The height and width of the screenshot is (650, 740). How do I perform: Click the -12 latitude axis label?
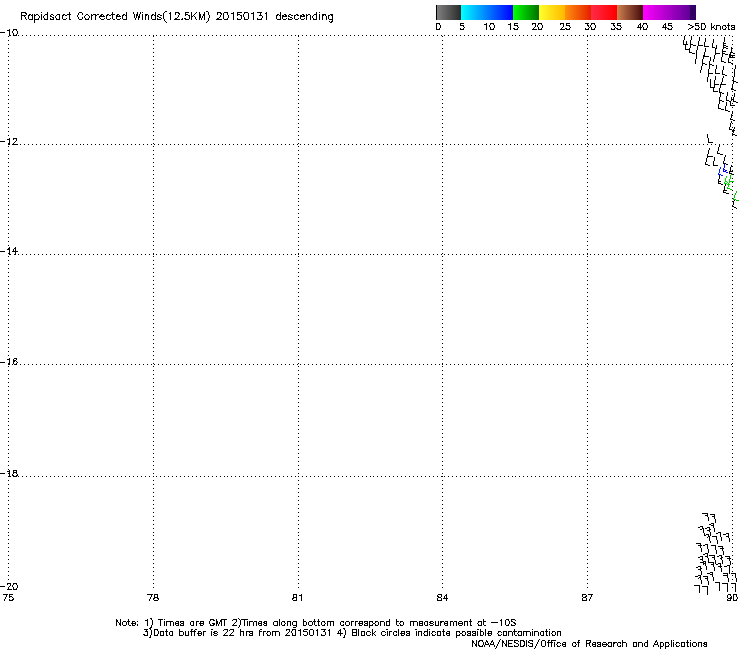pos(9,141)
